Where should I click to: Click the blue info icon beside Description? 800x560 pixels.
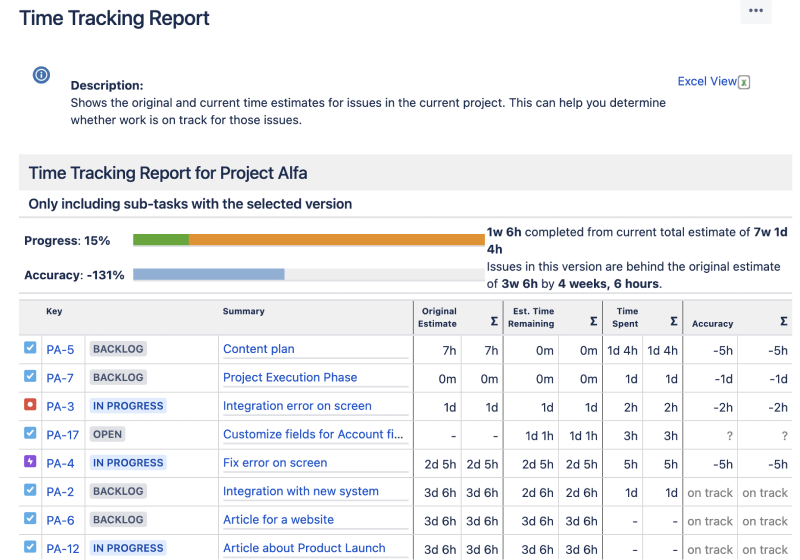point(41,75)
